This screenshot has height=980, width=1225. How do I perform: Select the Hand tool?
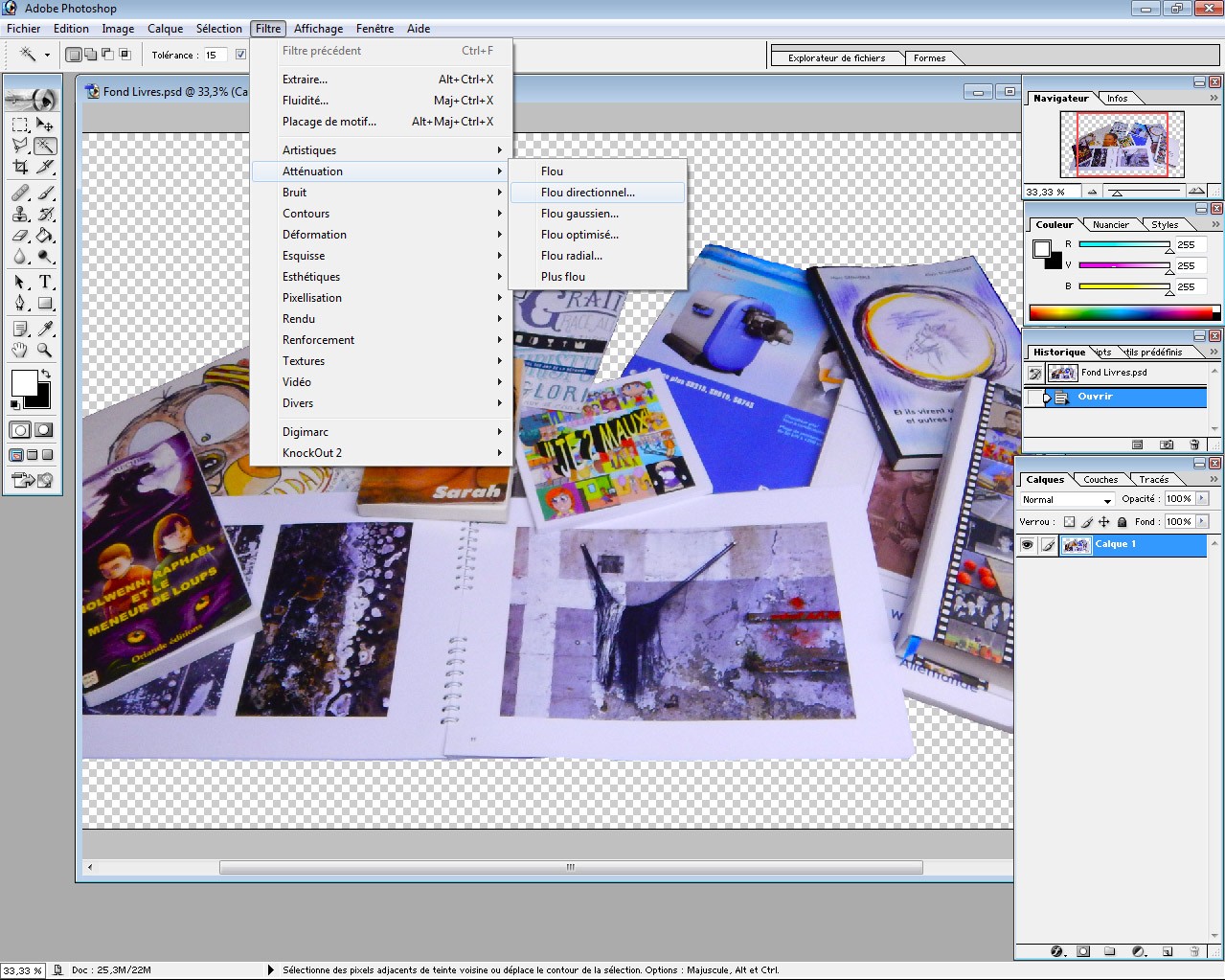click(20, 351)
